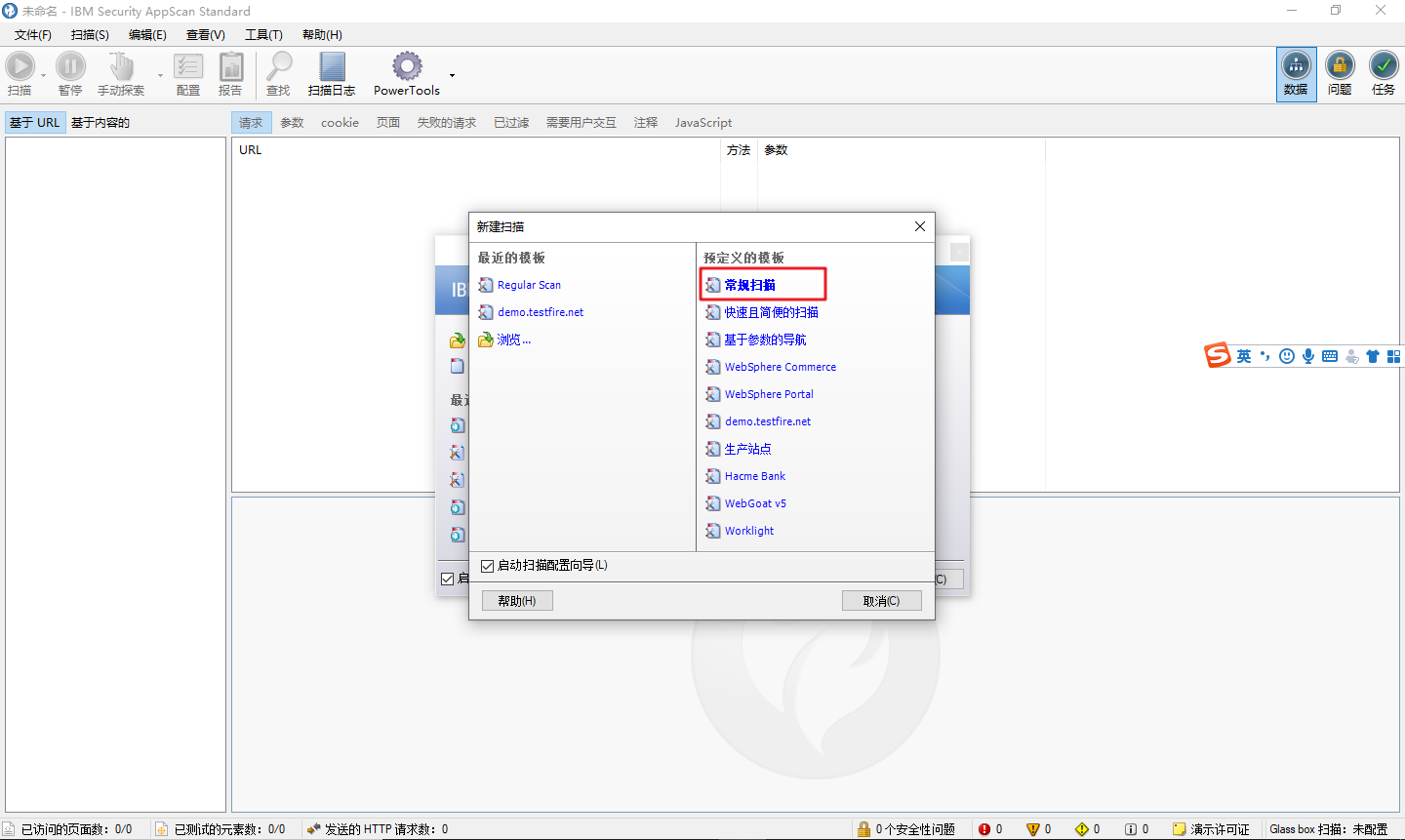This screenshot has width=1405, height=840.
Task: Choose WebSphere Portal template
Action: coord(769,394)
